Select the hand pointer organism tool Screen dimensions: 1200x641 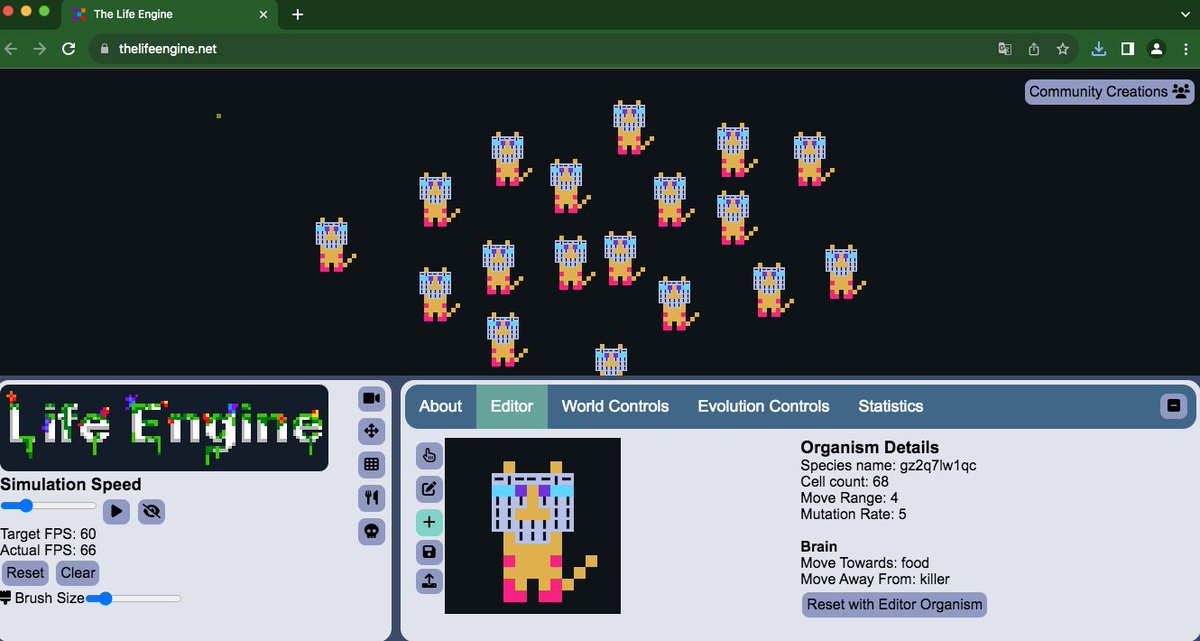coord(429,456)
